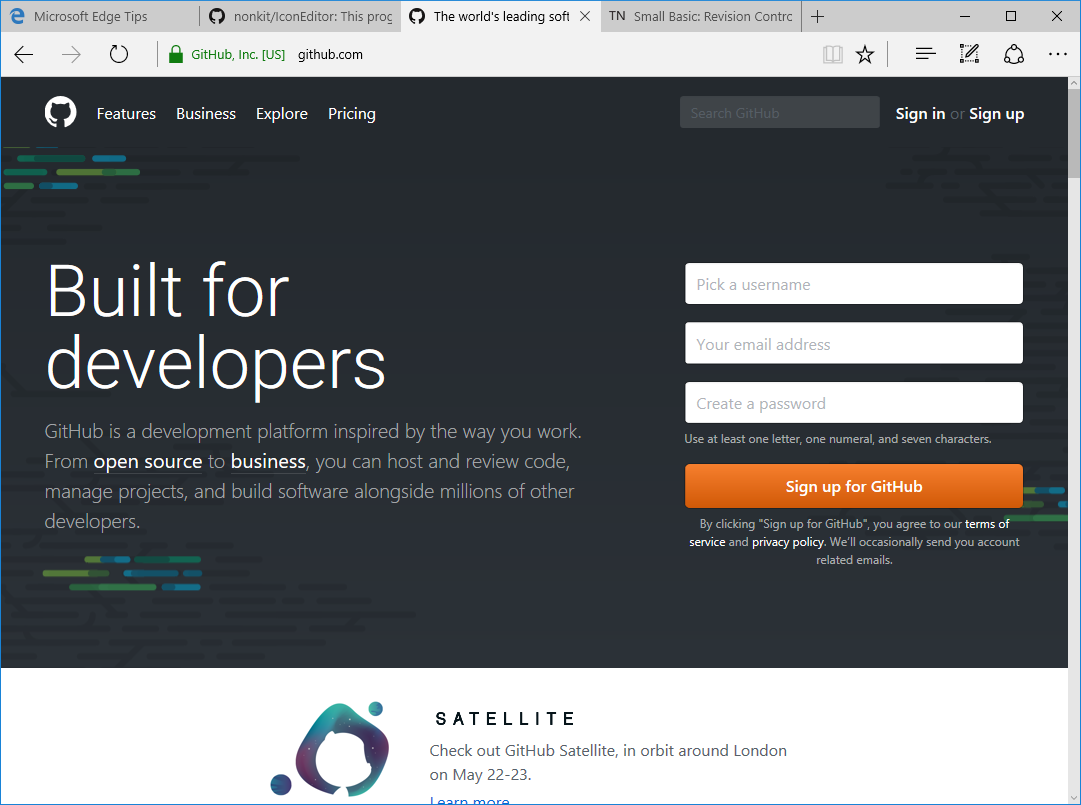Open Pricing in GitHub navigation
The height and width of the screenshot is (805, 1081).
[352, 114]
